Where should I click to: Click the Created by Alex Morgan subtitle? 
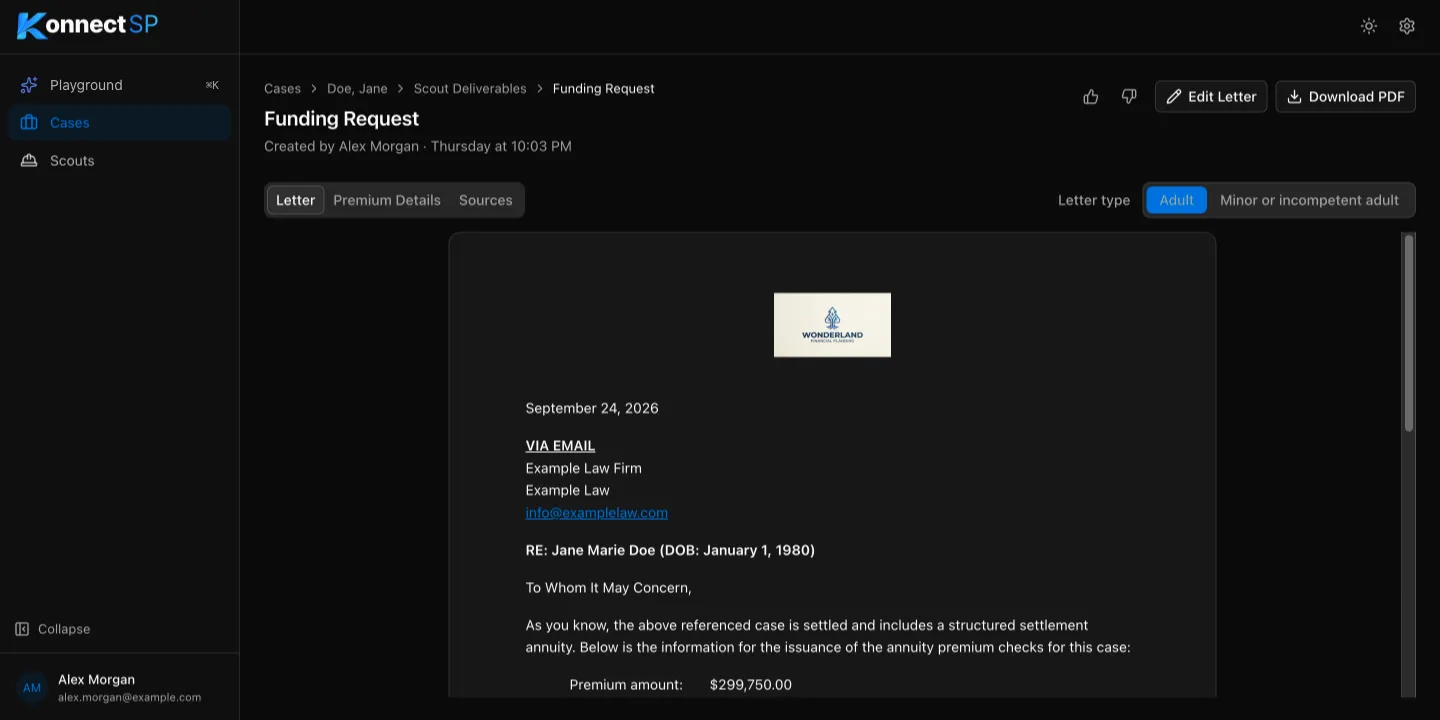(418, 146)
